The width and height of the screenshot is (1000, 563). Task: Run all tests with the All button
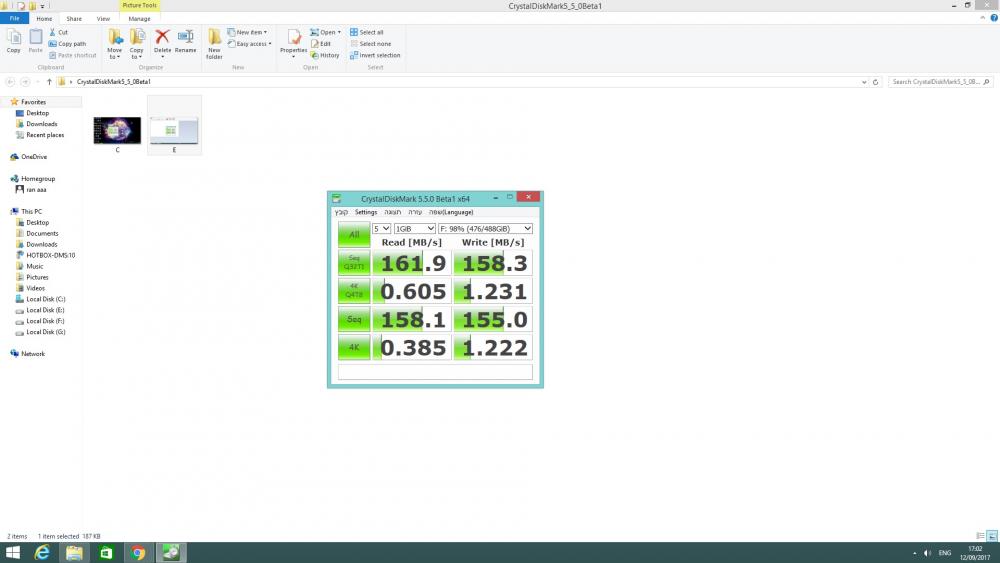354,235
